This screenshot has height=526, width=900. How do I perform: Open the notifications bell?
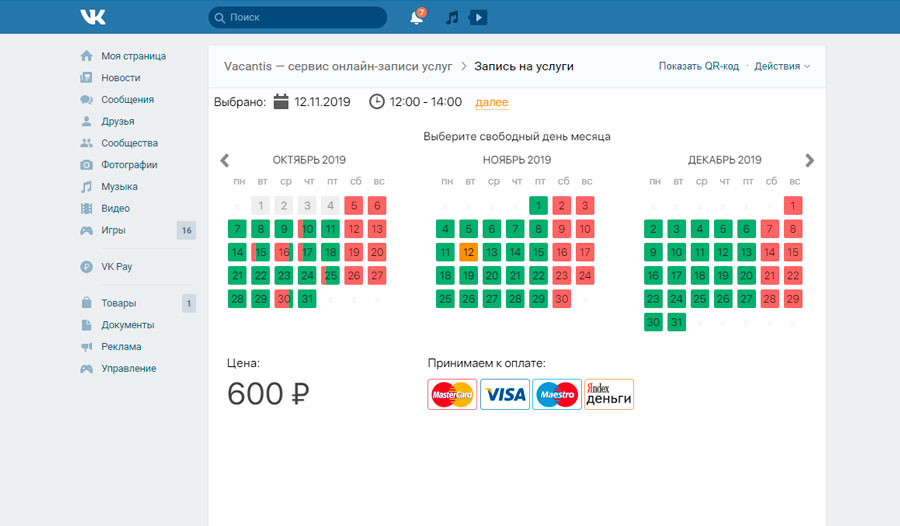(417, 17)
